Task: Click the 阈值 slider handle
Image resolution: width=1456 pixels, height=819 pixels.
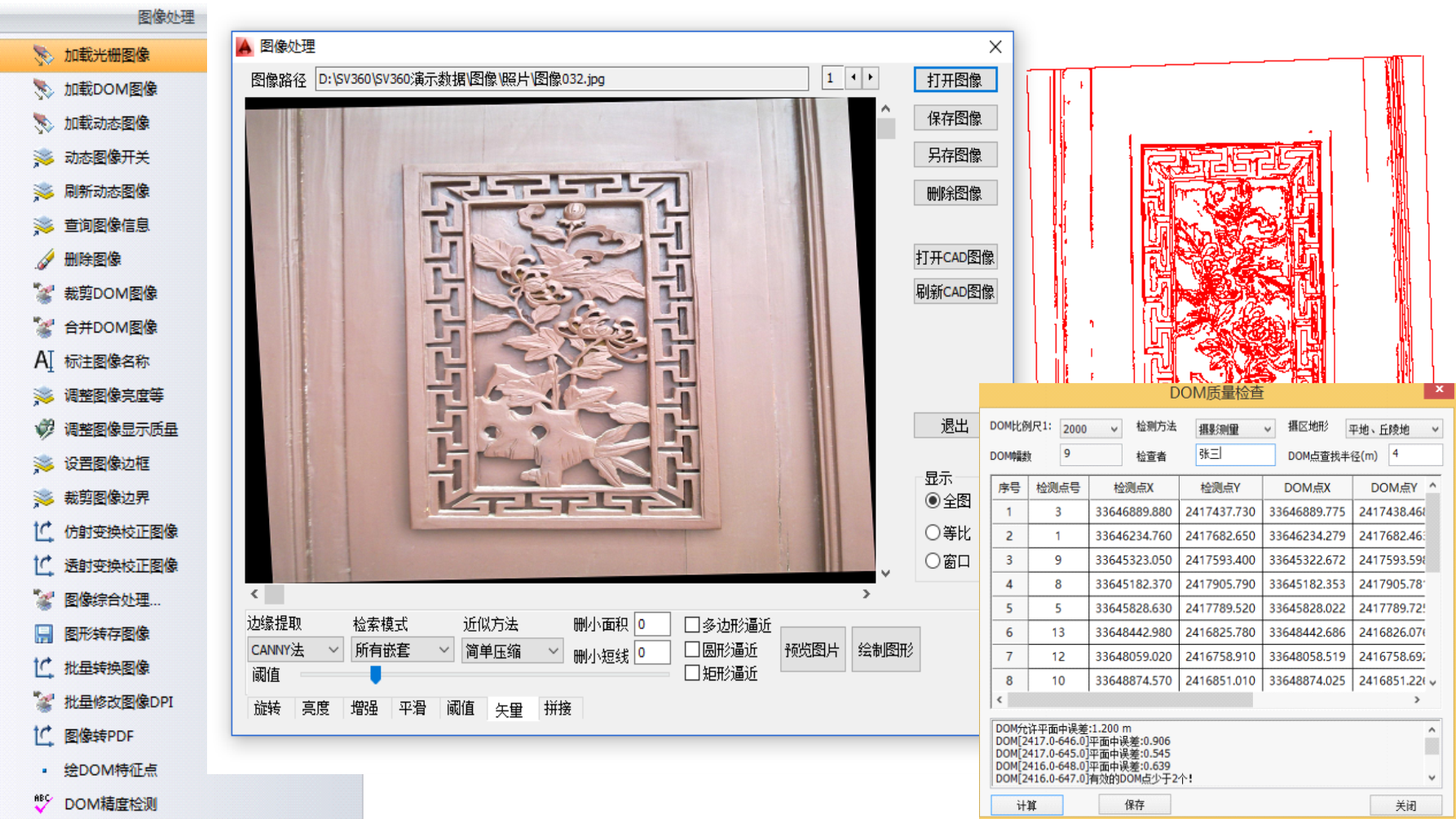Action: click(376, 674)
